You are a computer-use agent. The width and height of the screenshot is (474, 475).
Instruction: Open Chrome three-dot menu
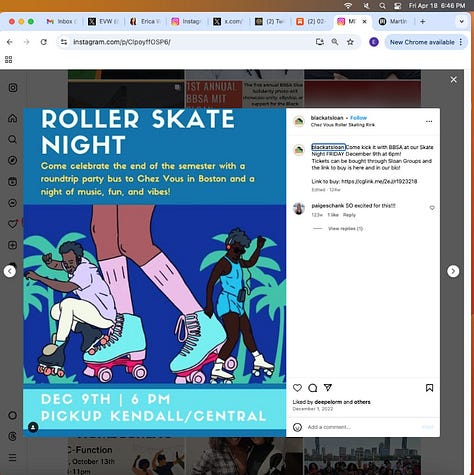[461, 42]
